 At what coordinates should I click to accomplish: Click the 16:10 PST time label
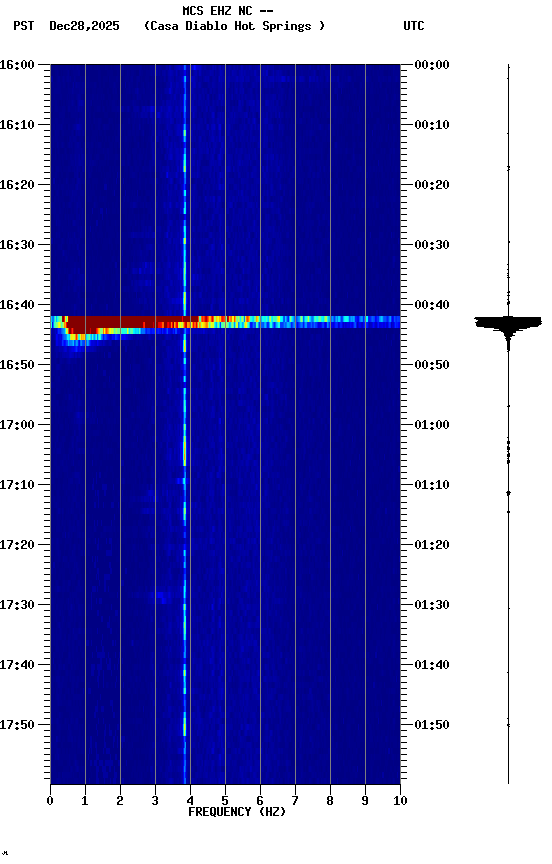[18, 125]
